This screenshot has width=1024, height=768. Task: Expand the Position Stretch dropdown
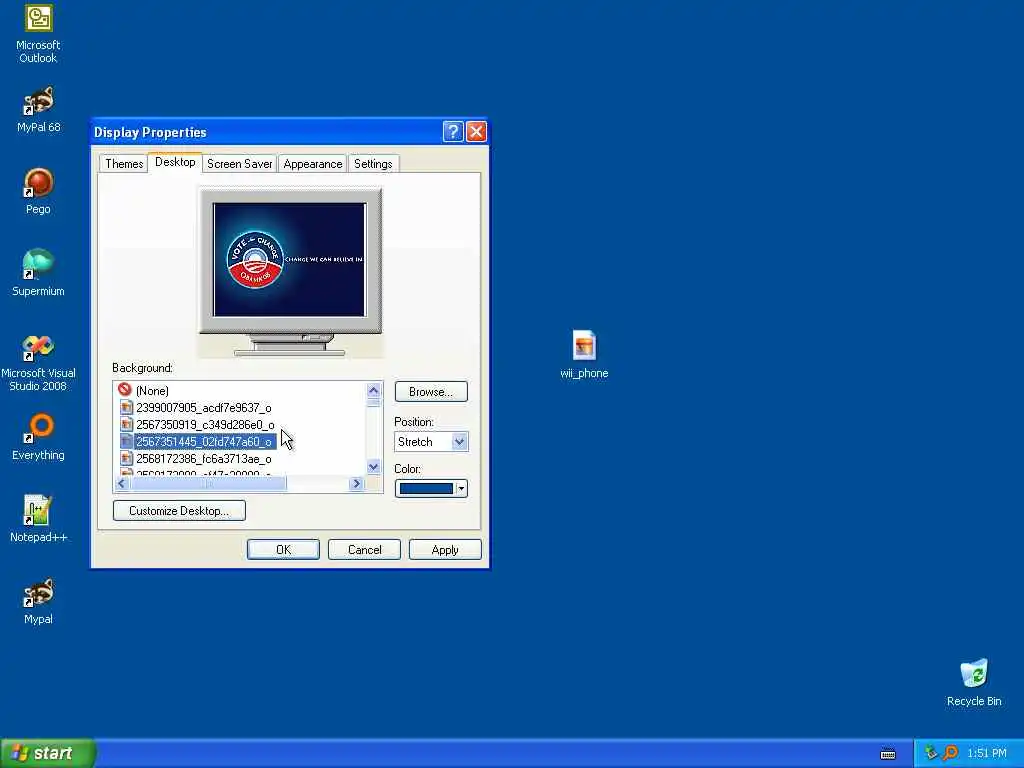tap(459, 442)
